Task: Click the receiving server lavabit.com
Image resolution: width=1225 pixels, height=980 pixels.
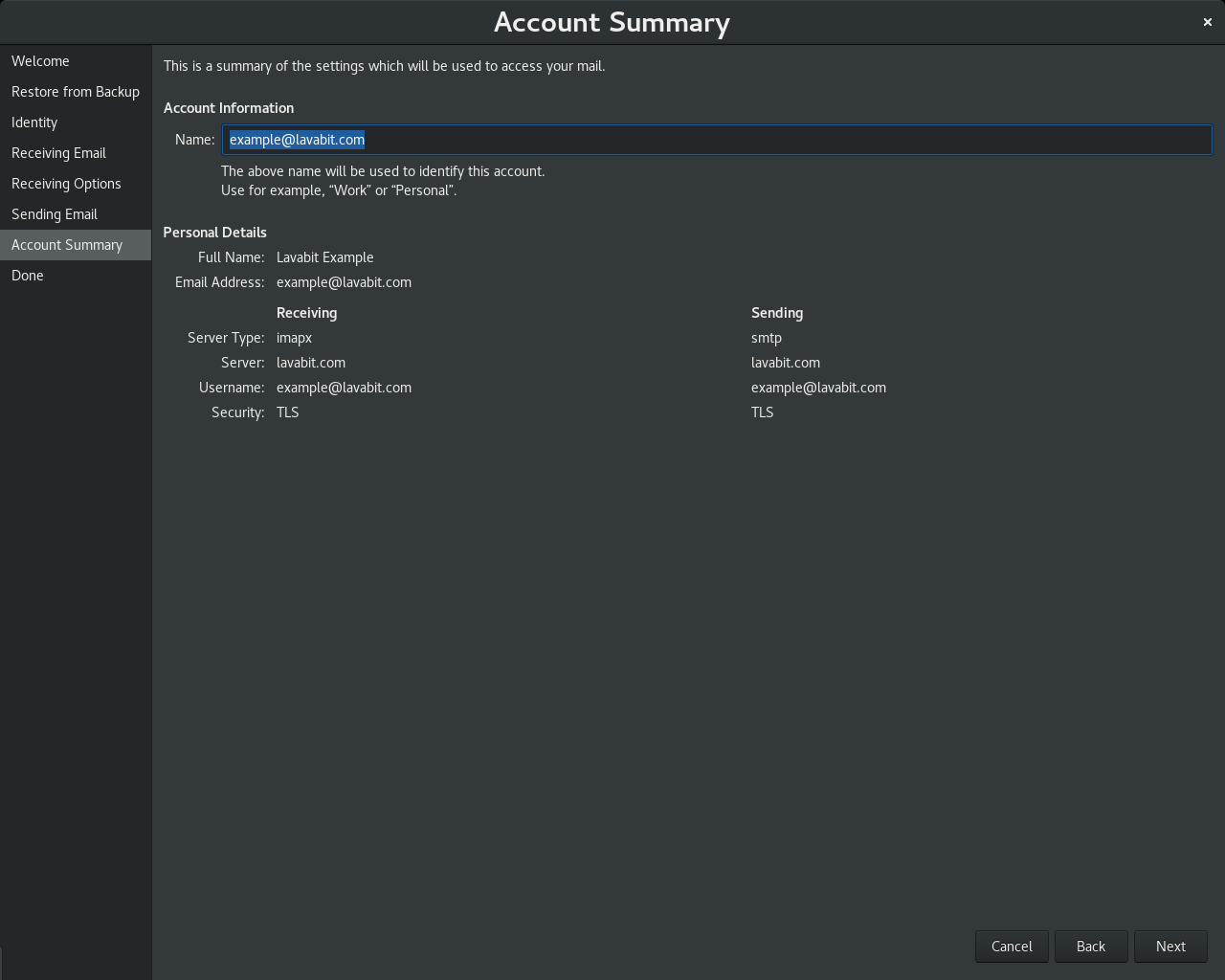Action: tap(311, 363)
